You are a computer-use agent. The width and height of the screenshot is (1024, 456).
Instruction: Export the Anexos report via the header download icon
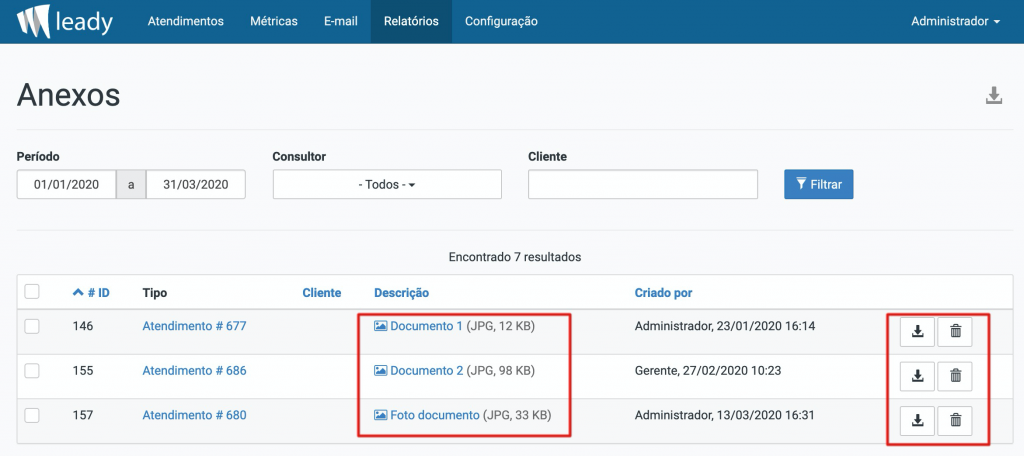[x=993, y=95]
